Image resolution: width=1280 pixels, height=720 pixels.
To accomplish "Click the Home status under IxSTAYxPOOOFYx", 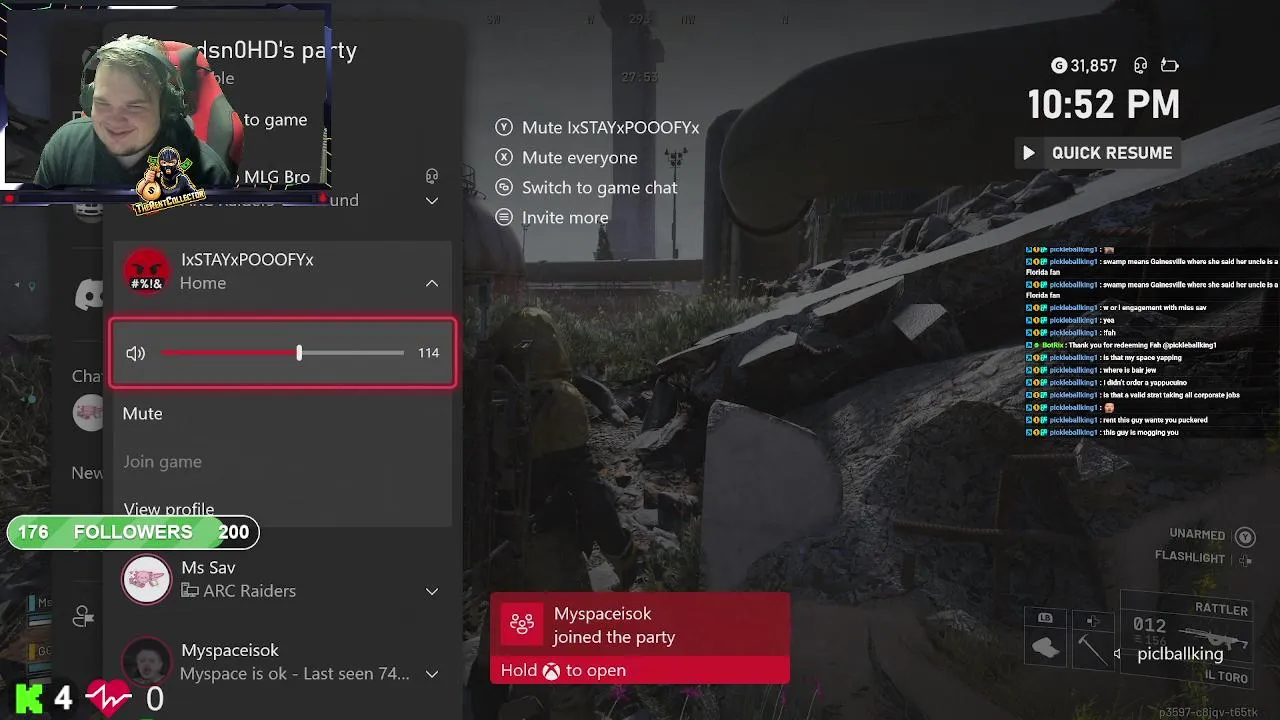I will [203, 284].
